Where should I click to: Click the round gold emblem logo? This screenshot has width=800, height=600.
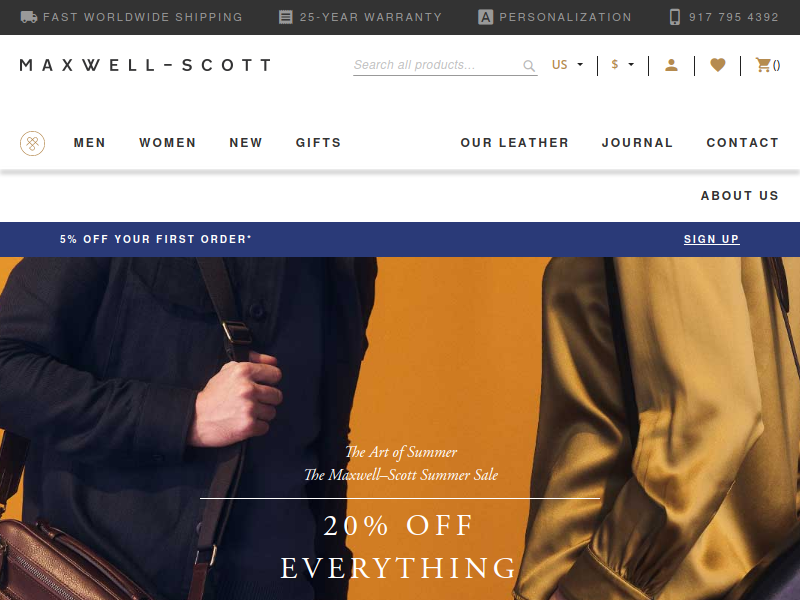coord(33,143)
